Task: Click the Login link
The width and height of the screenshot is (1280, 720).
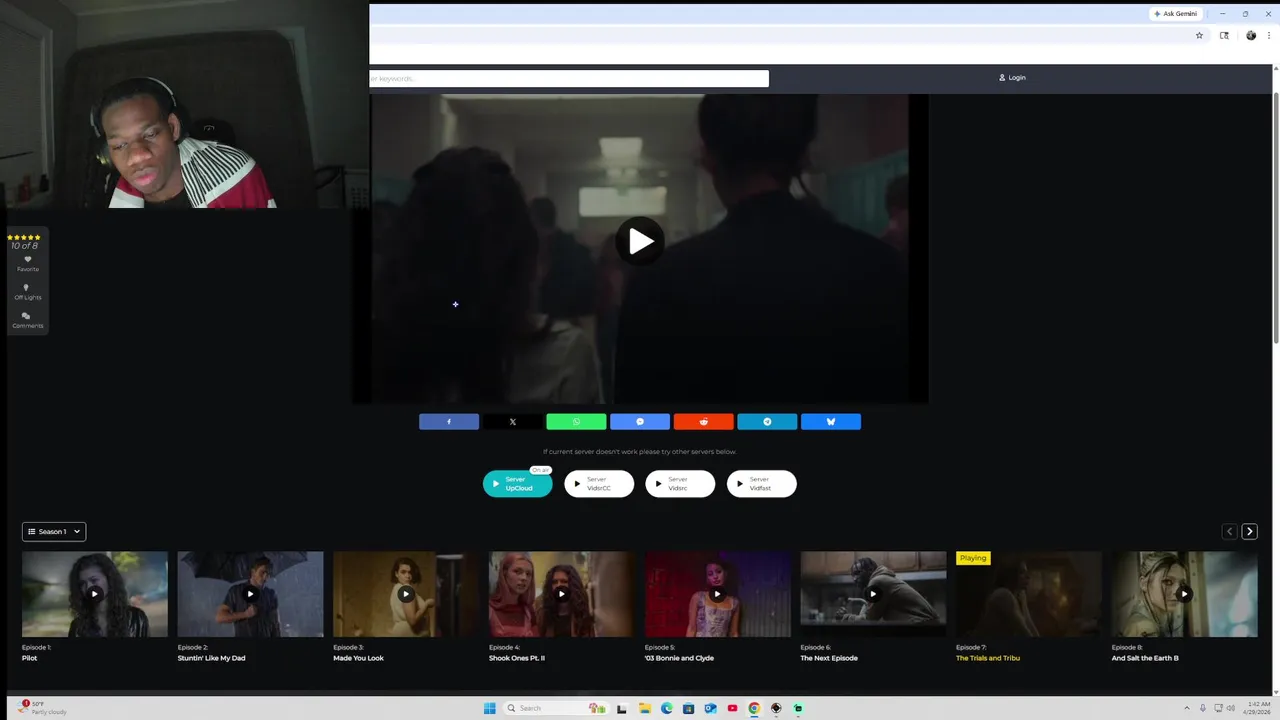Action: [x=1012, y=78]
